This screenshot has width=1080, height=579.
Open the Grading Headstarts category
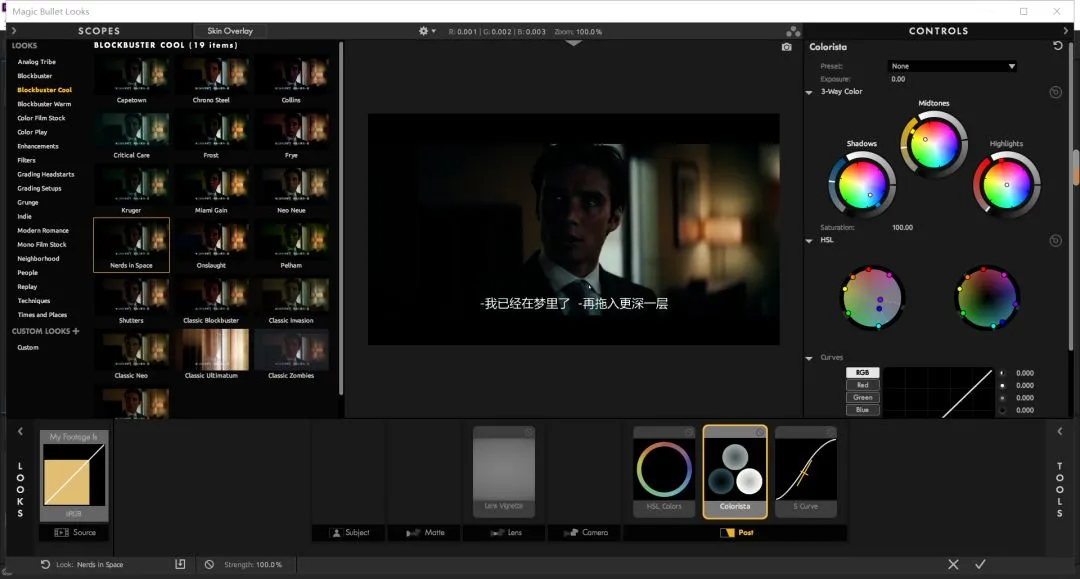[45, 174]
